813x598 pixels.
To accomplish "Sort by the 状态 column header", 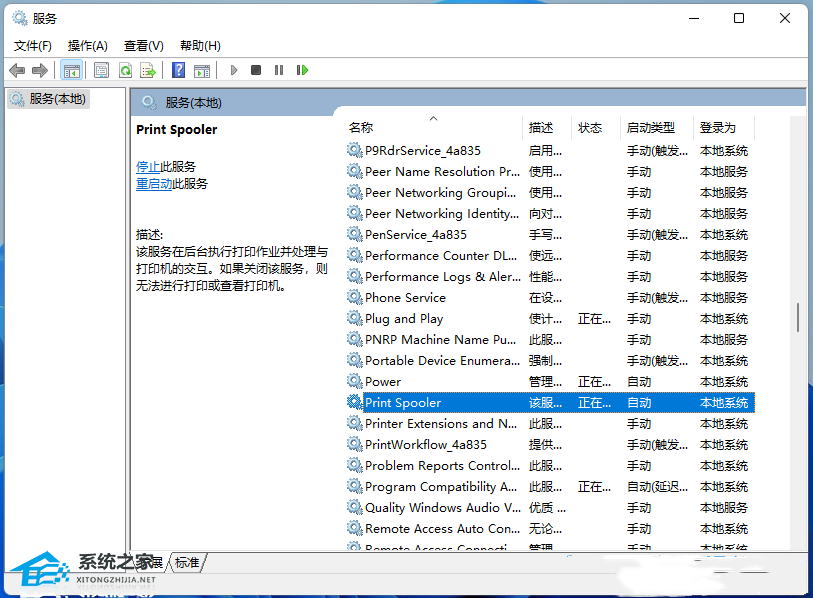I will point(596,128).
